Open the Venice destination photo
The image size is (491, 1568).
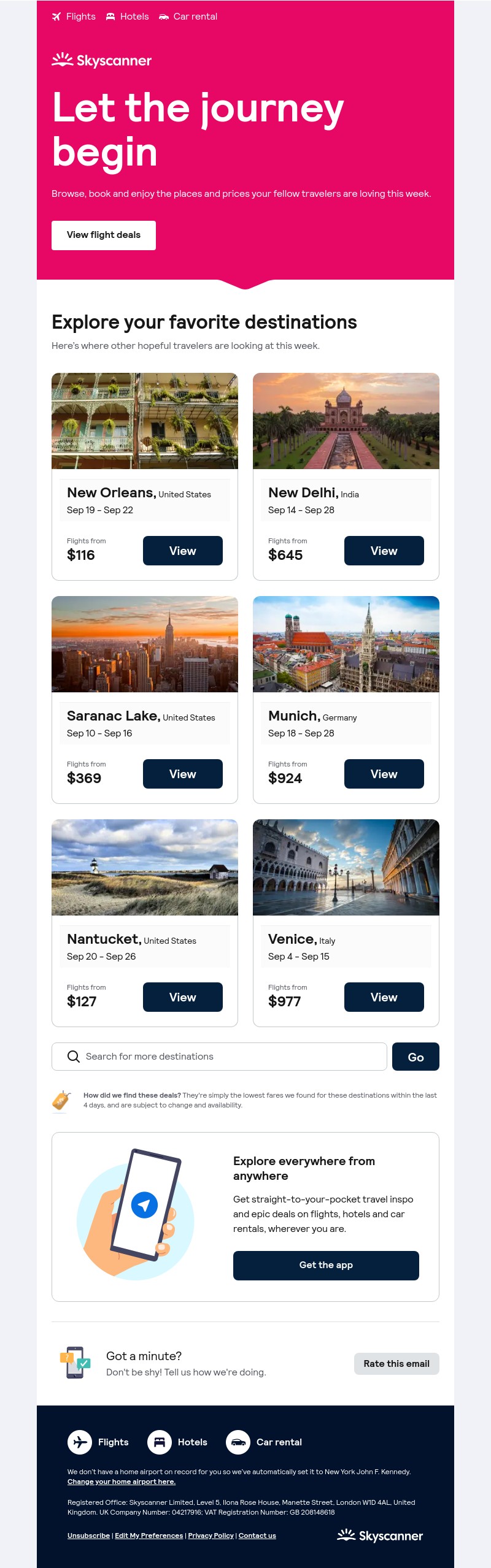coord(346,867)
